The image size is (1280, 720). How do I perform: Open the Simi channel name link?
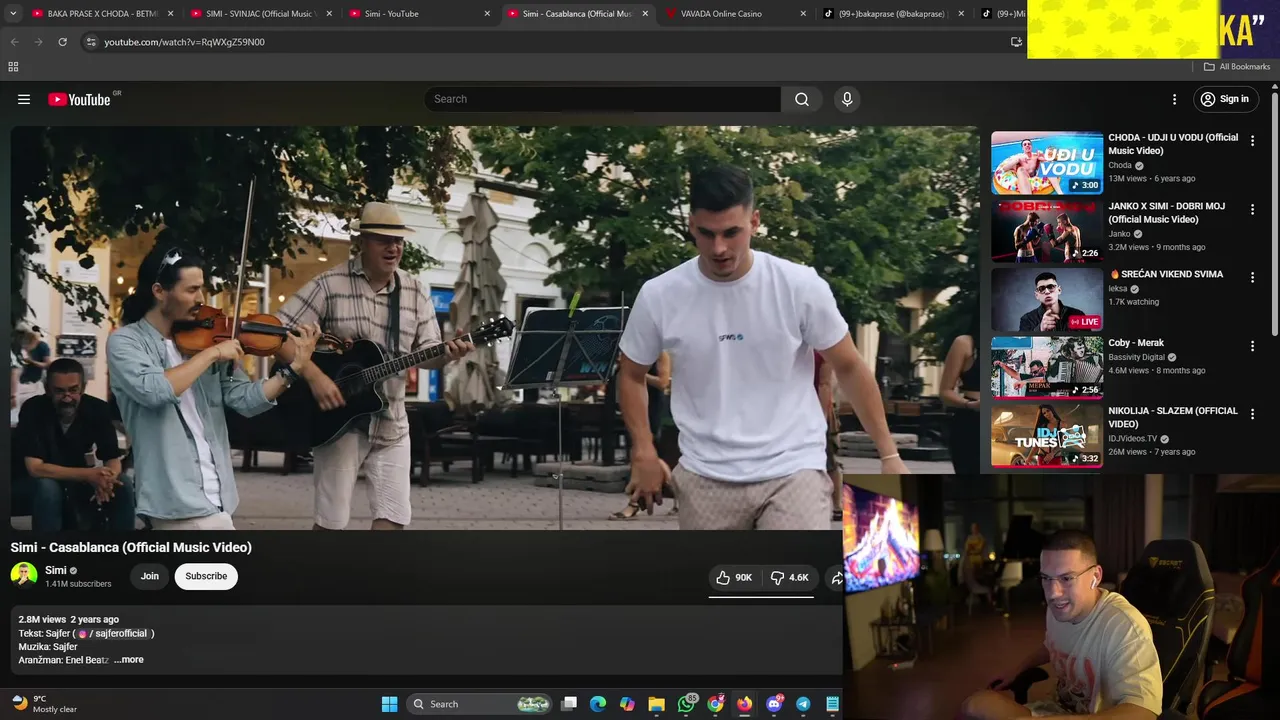coord(56,570)
